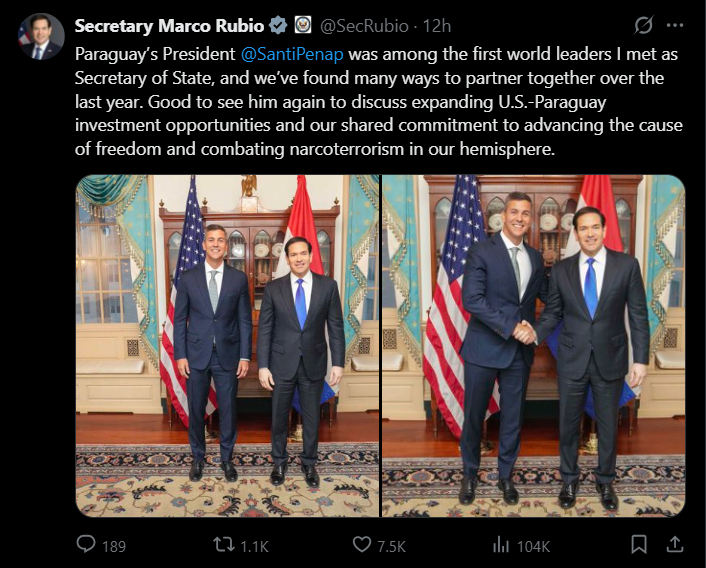Bookmark this post
The width and height of the screenshot is (706, 568).
638,544
